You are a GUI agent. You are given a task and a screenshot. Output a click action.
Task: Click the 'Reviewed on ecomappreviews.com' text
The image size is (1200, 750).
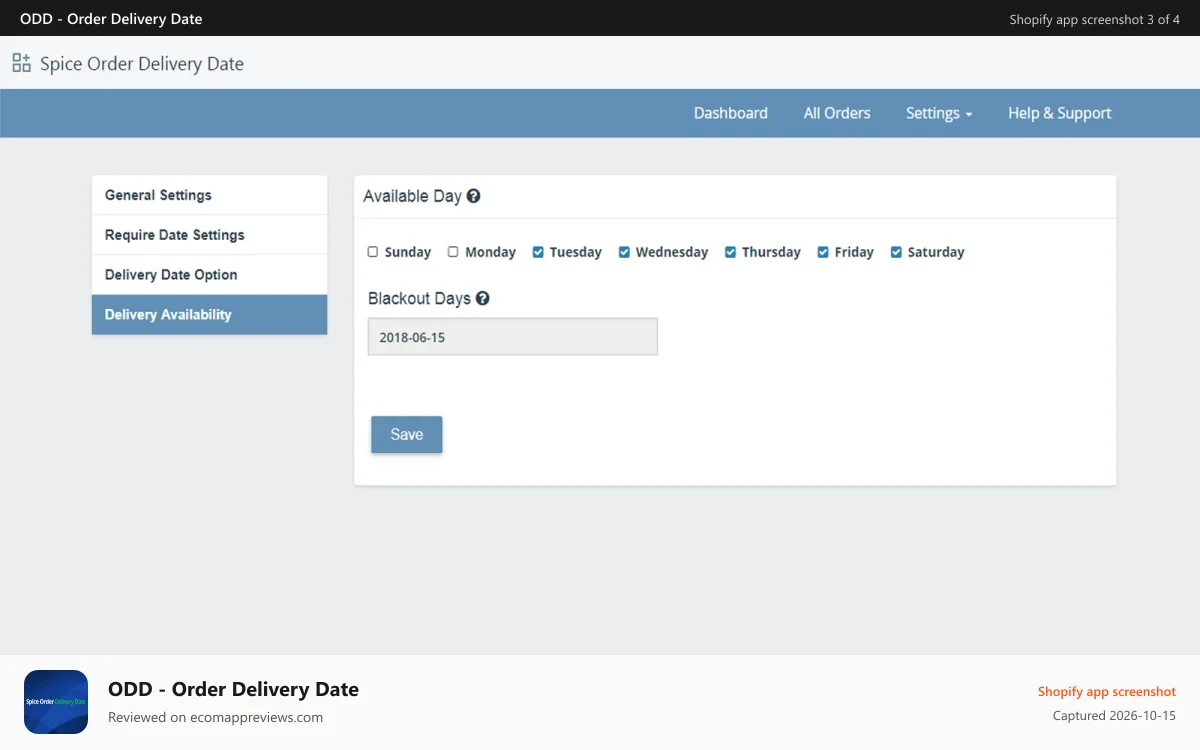point(215,717)
